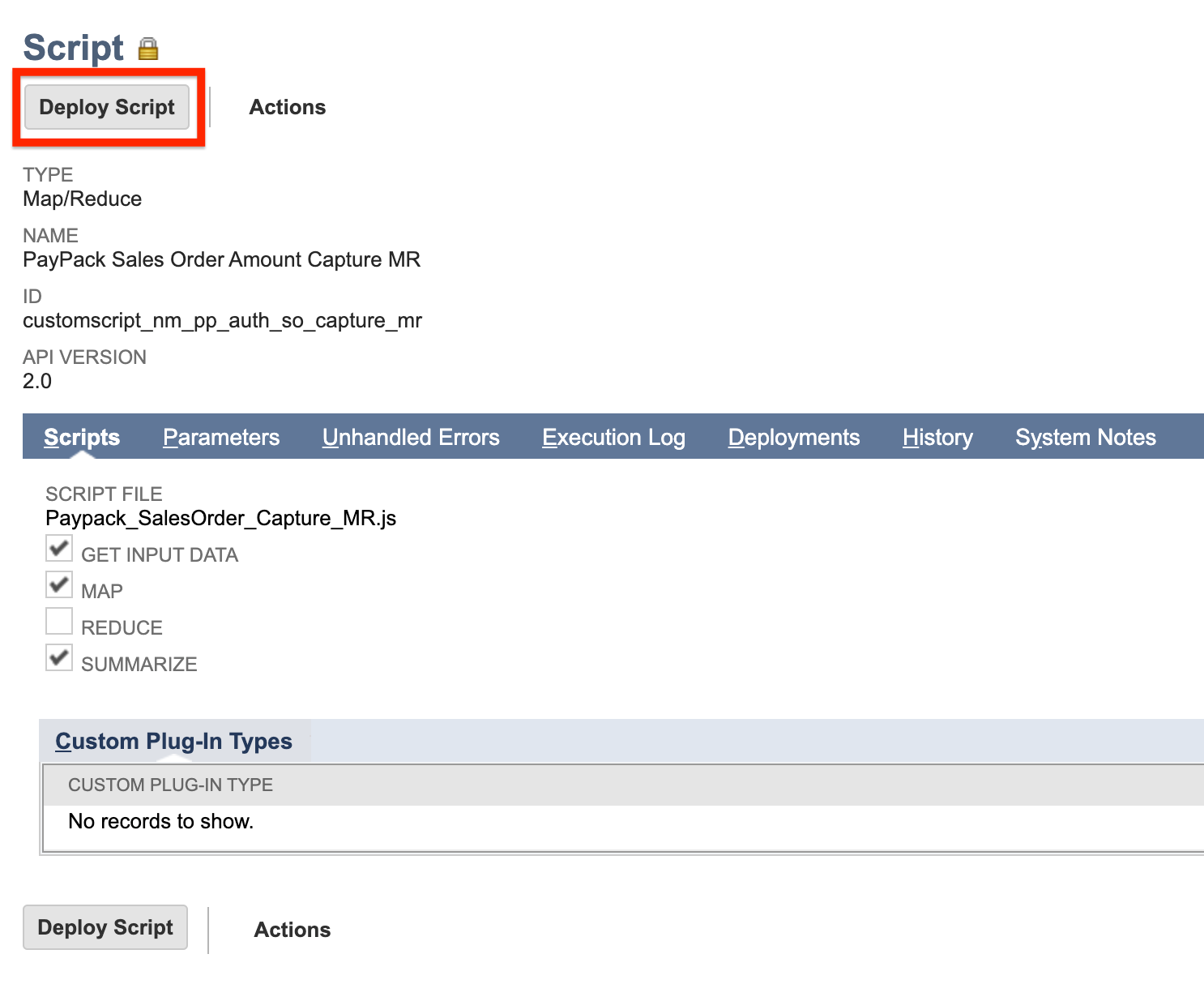
Task: Select the script ID customscript_nm_pp_auth_so_capture_mr text
Action: coord(222,320)
